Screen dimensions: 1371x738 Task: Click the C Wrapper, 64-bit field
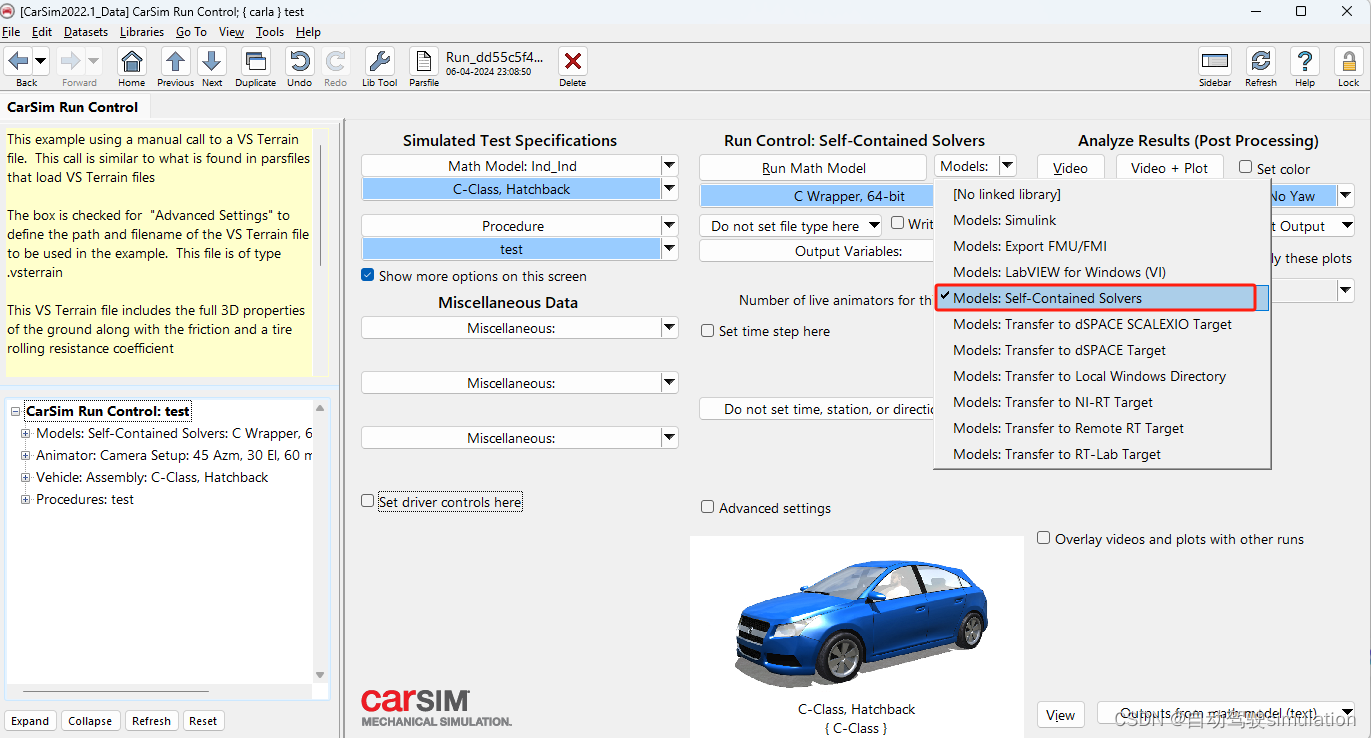coord(816,196)
